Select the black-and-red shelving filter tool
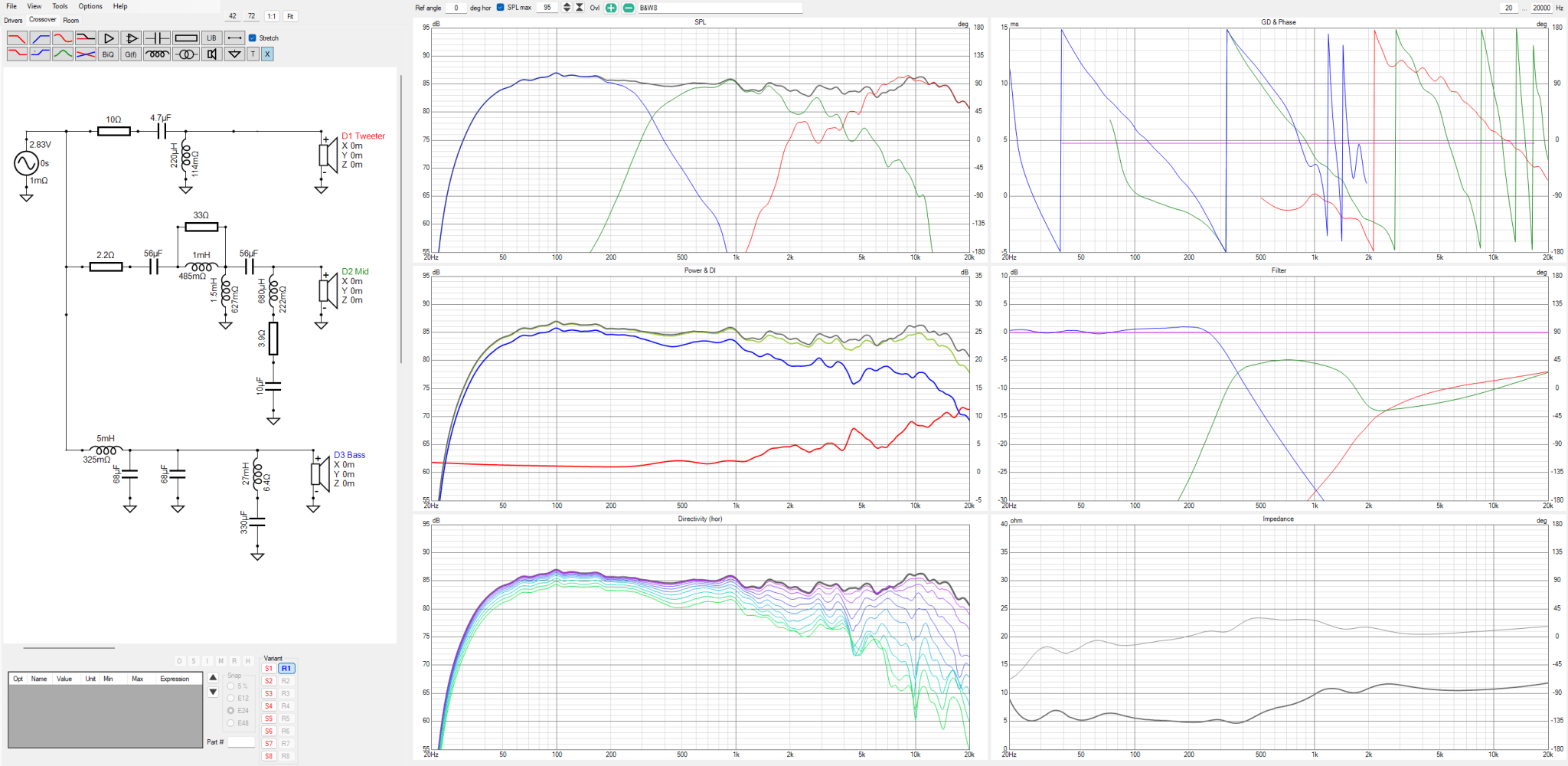Screen dimensions: 1568x766 click(x=86, y=38)
